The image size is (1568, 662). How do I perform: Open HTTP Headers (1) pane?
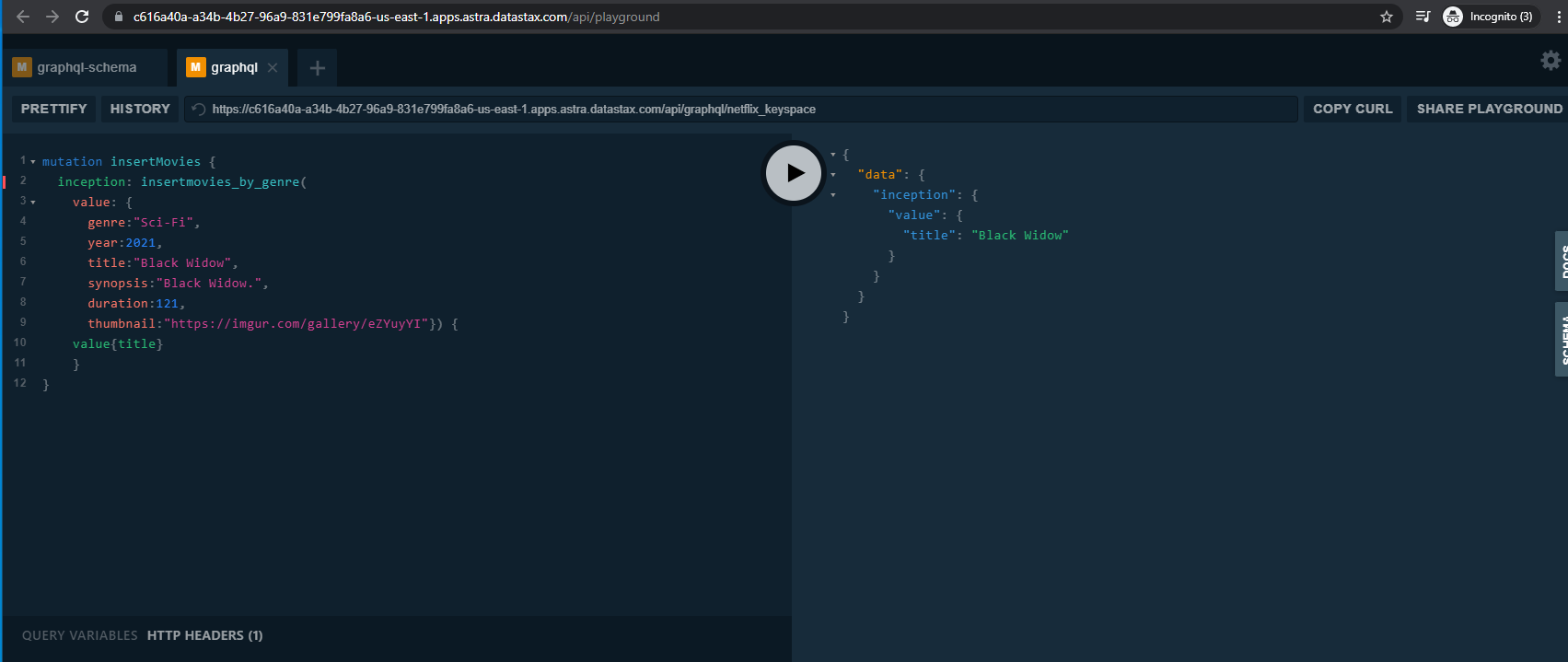pyautogui.click(x=204, y=635)
